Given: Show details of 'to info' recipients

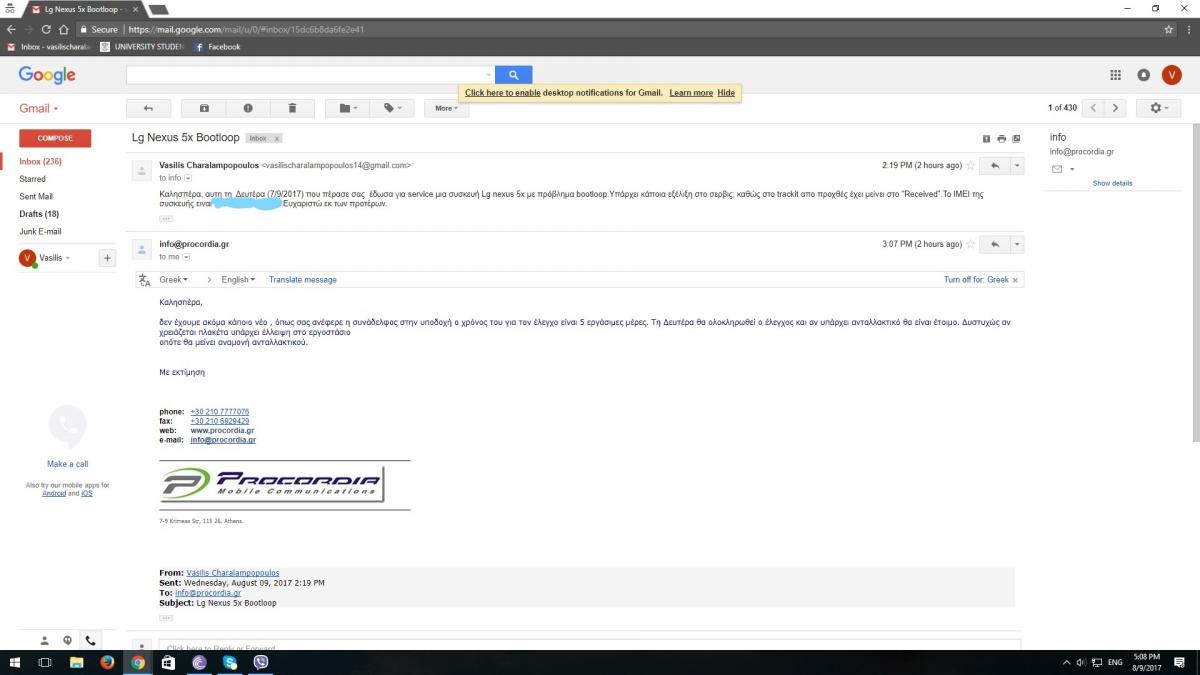Looking at the screenshot, I should coord(187,178).
